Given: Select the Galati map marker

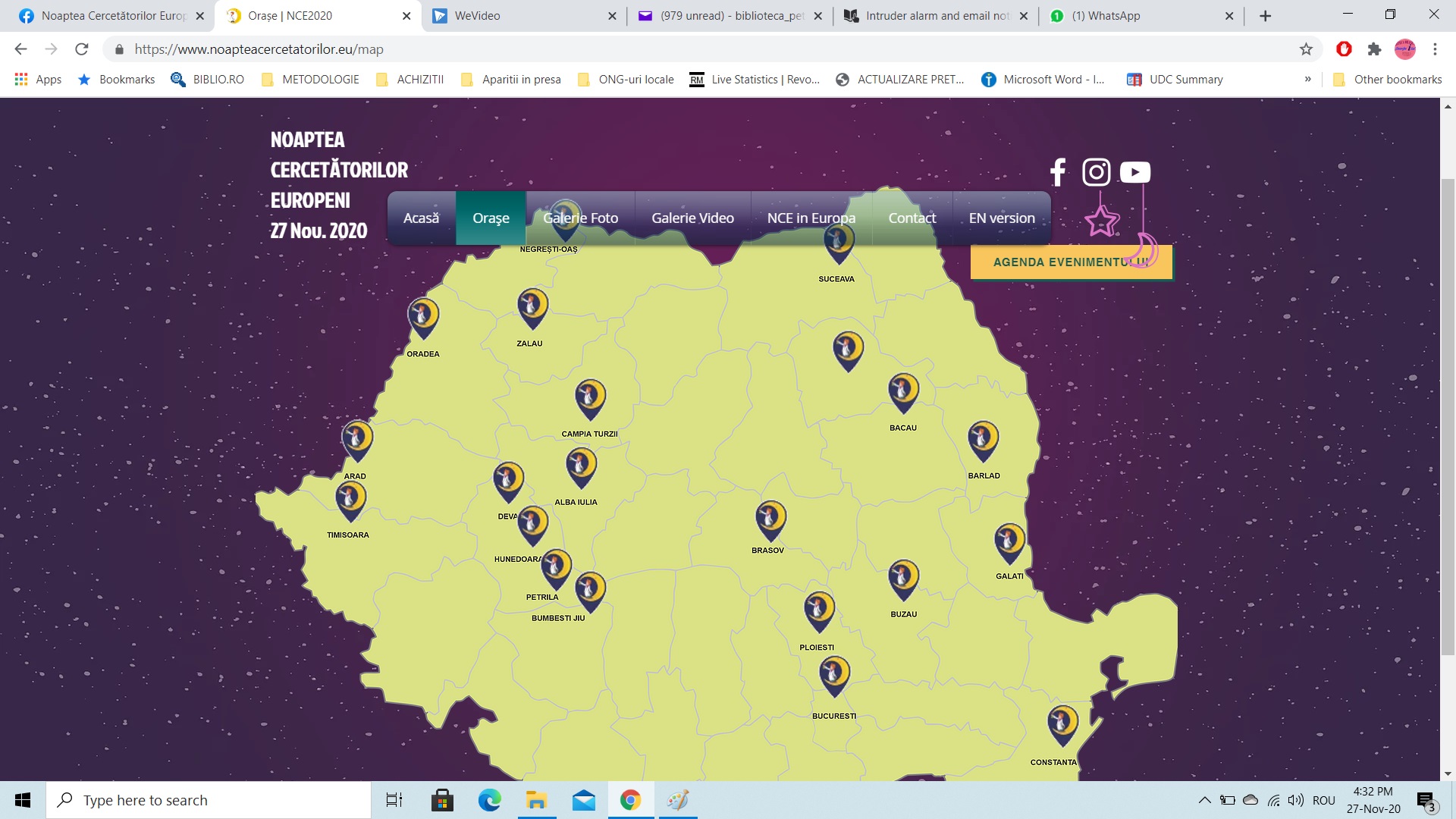Looking at the screenshot, I should tap(1009, 541).
